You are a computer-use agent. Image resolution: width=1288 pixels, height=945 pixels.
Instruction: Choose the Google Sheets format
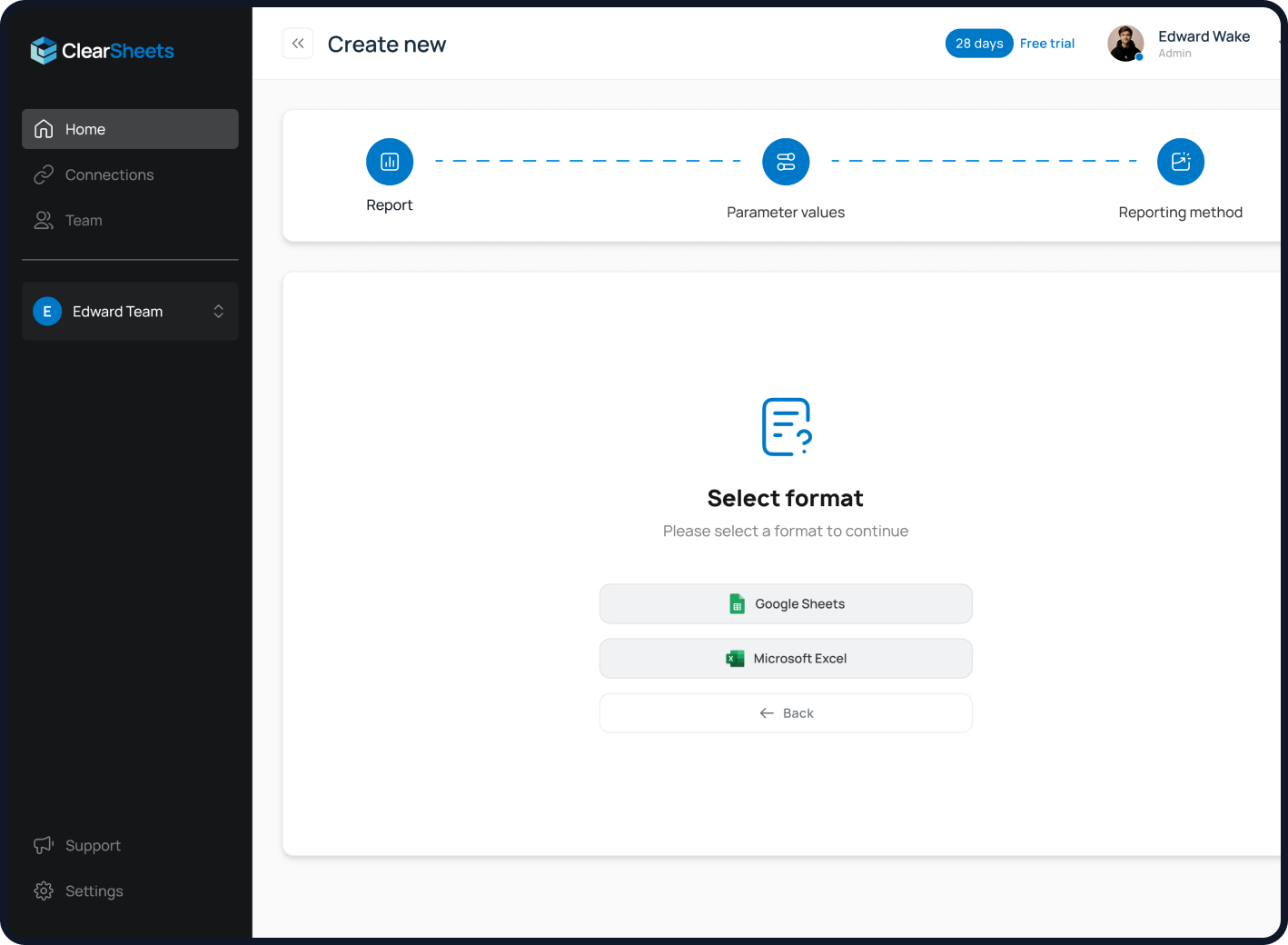click(786, 604)
